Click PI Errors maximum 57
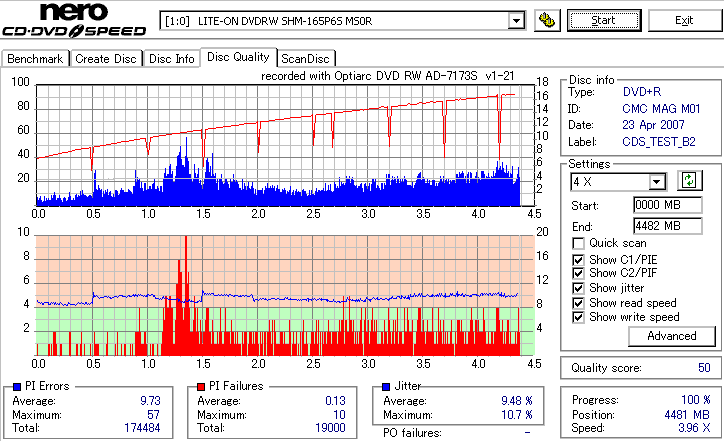724x441 pixels. [153, 415]
